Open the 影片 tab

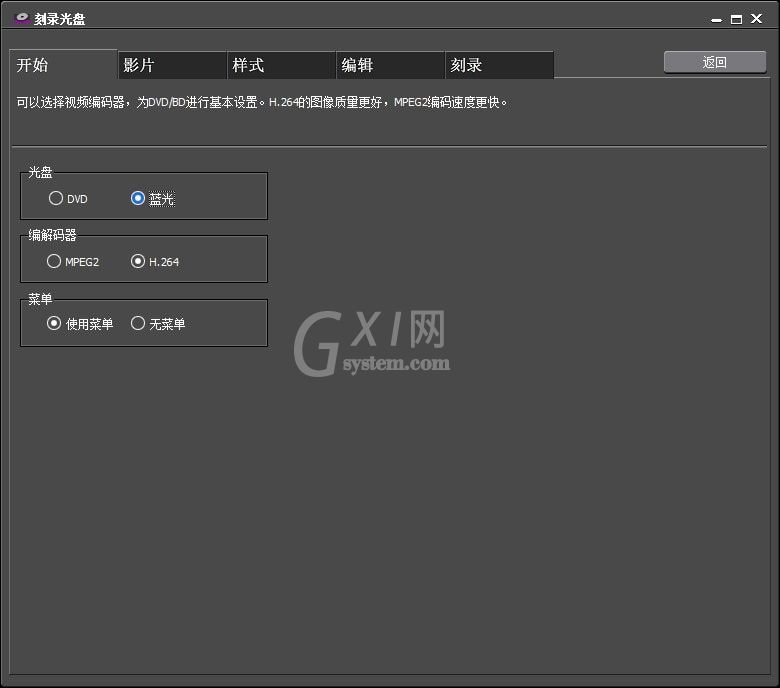point(172,65)
